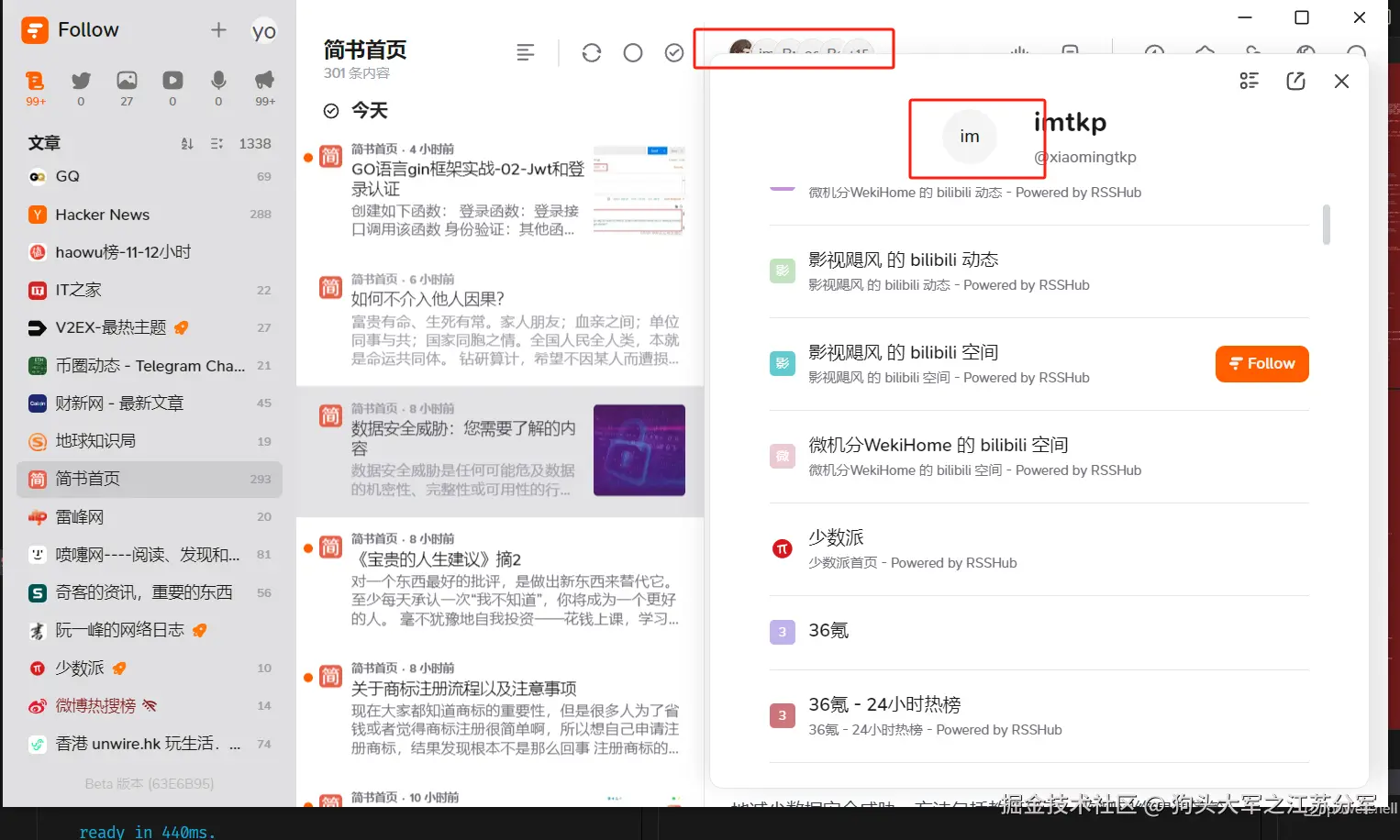Refresh the 简书首页 entry list

pyautogui.click(x=592, y=53)
